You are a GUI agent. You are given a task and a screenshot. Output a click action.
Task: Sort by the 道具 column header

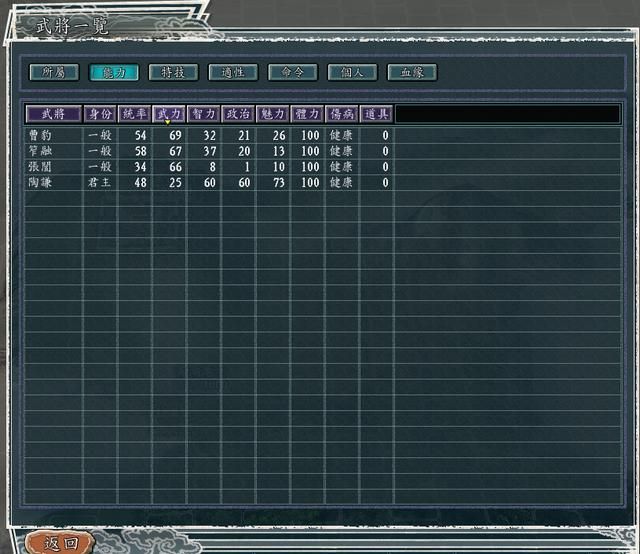tap(376, 114)
